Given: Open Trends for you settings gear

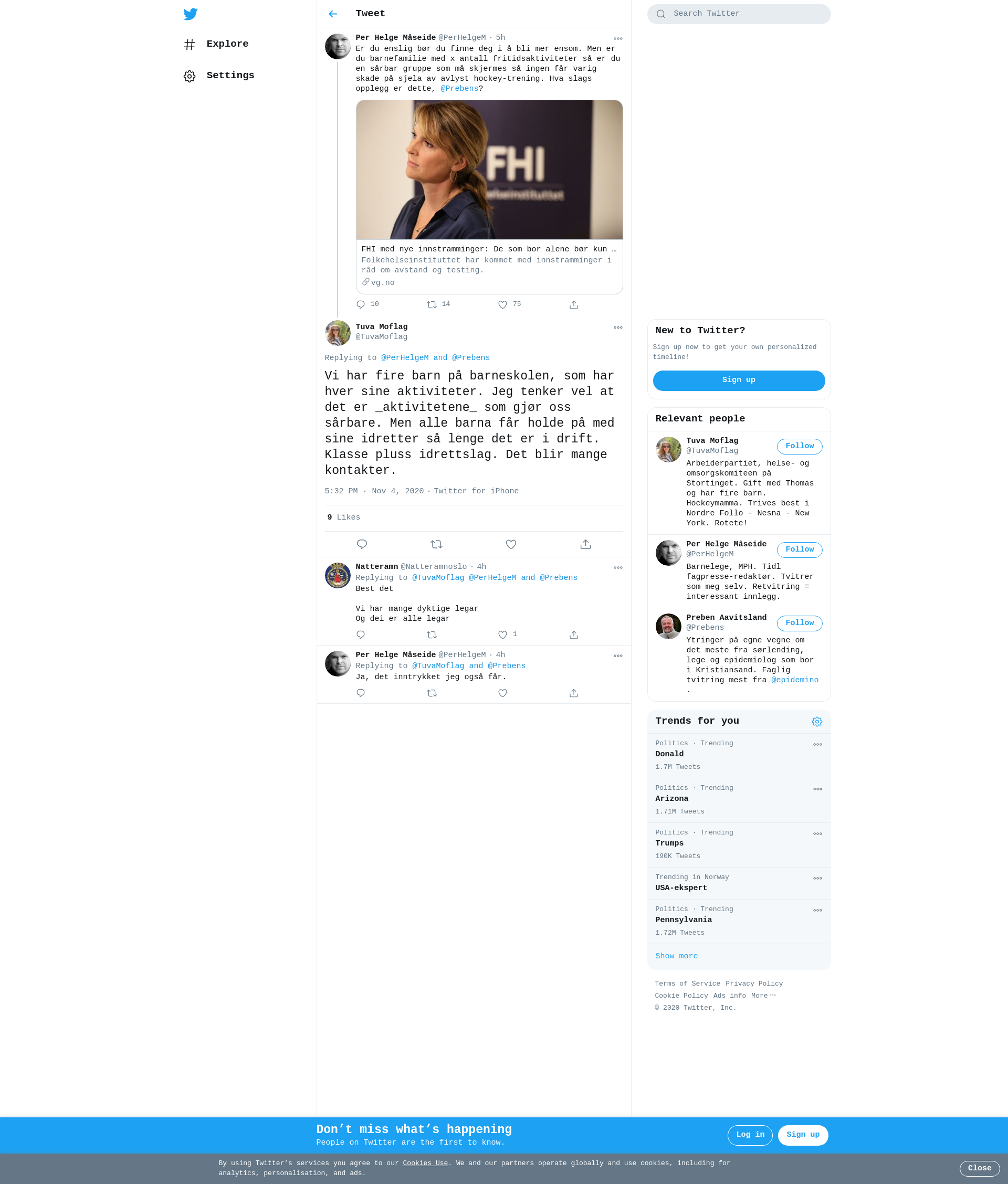Looking at the screenshot, I should pos(817,721).
